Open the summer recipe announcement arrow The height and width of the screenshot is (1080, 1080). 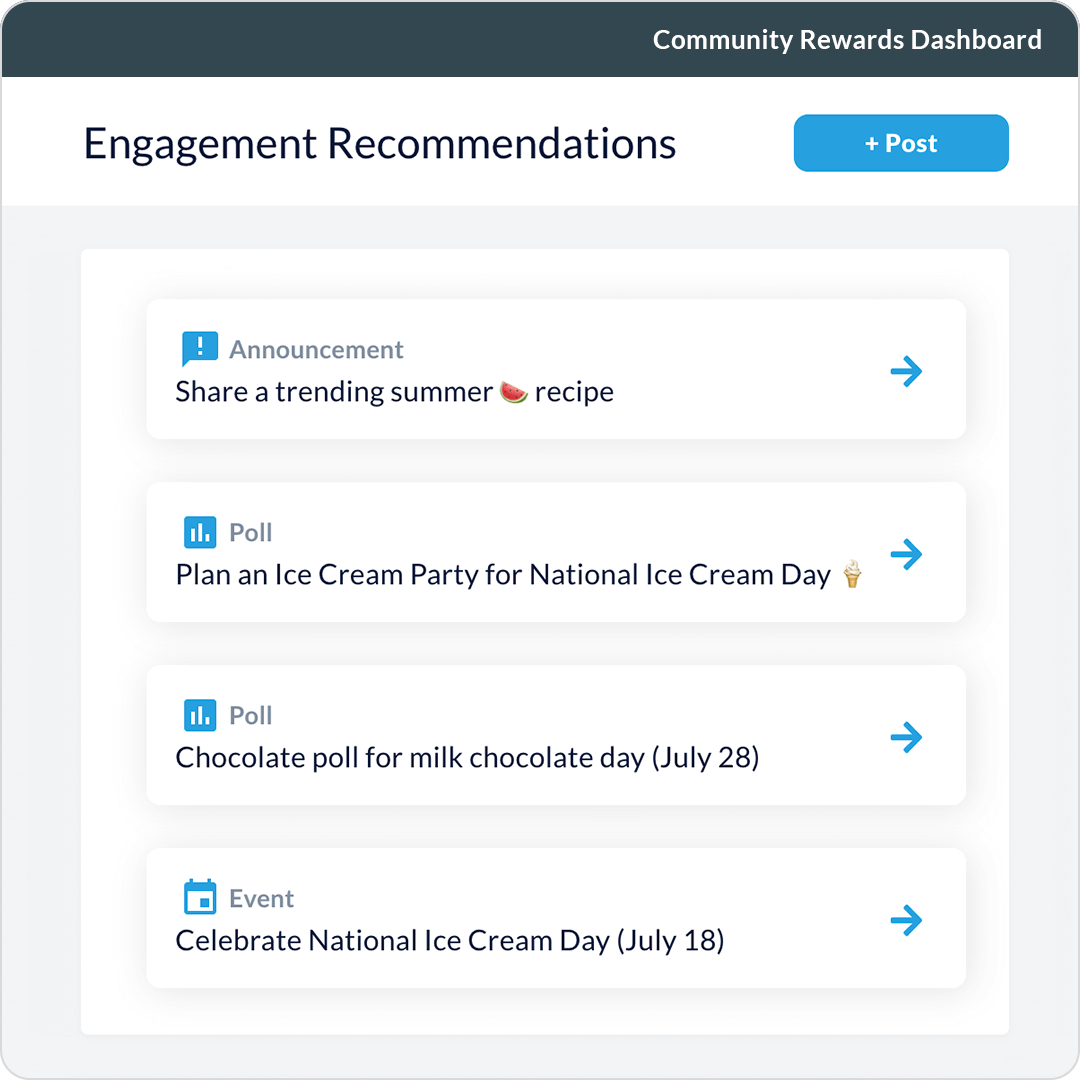pyautogui.click(x=906, y=372)
